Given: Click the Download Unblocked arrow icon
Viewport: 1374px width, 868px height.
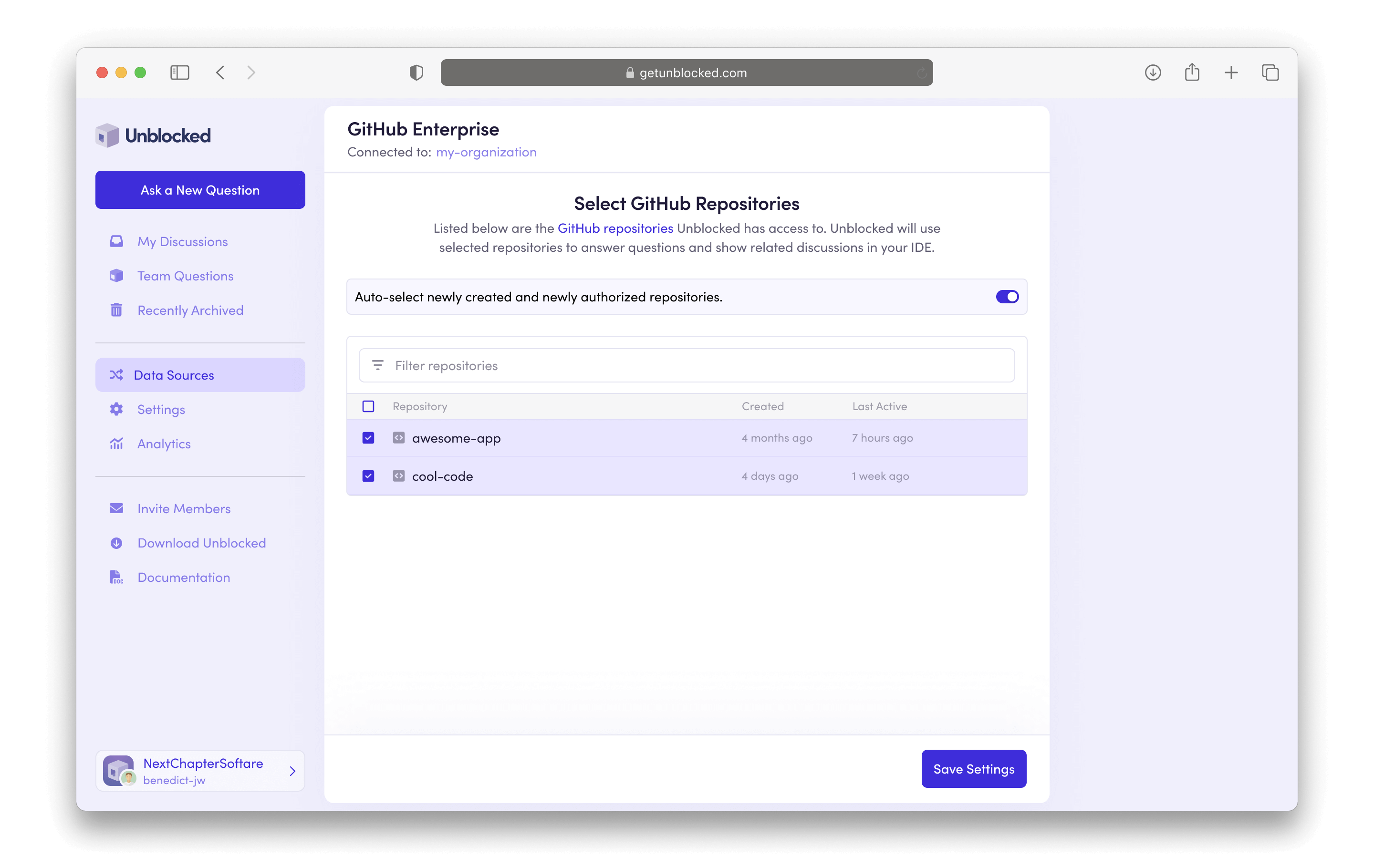Looking at the screenshot, I should tap(116, 542).
